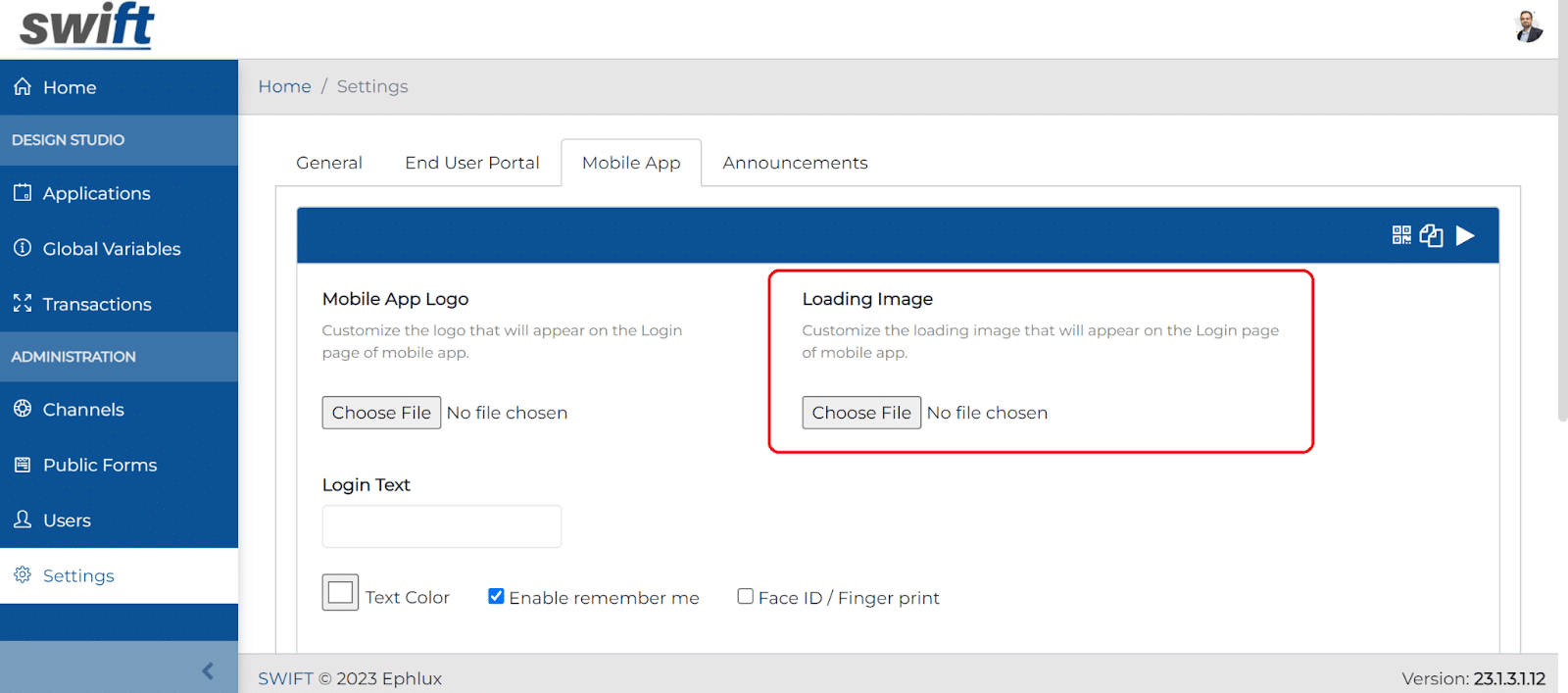Open the Text Color swatch picker
This screenshot has height=693, width=1568.
340,593
